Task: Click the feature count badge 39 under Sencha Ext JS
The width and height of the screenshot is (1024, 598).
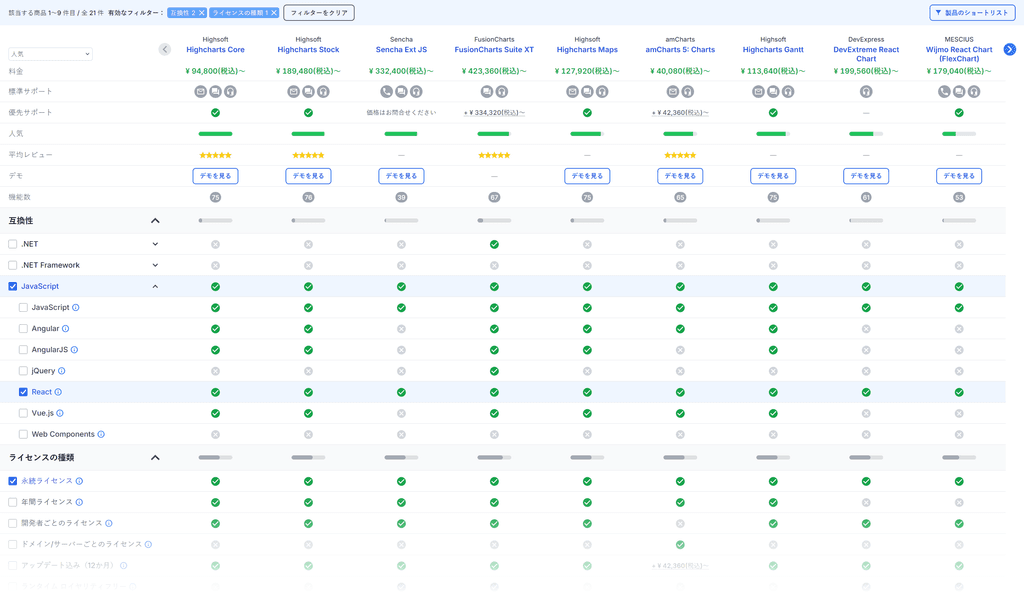Action: tap(401, 197)
